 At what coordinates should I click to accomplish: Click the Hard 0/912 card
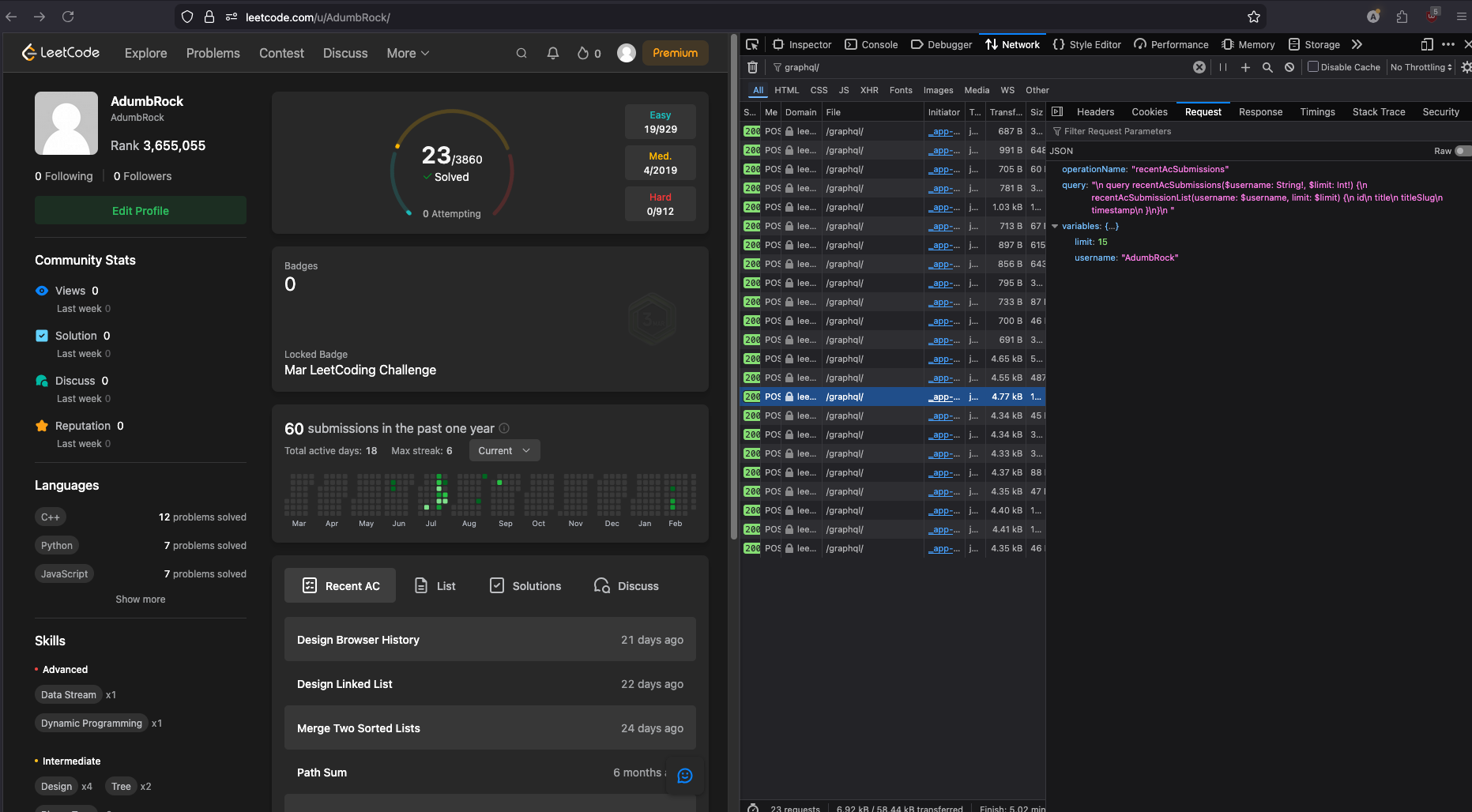[x=661, y=204]
